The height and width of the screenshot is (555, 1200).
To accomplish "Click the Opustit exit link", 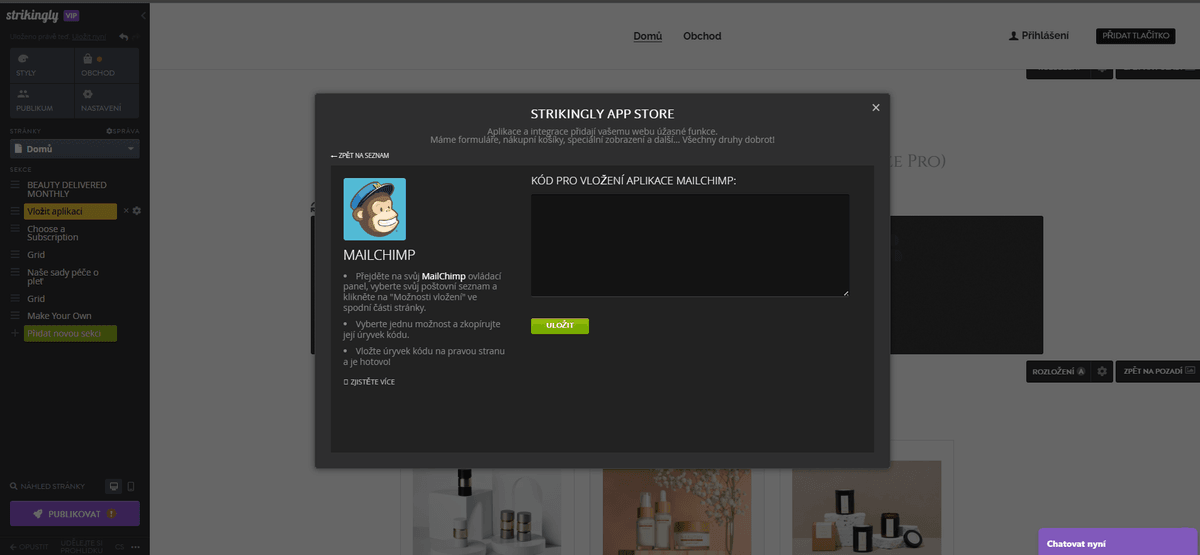I will [x=27, y=547].
